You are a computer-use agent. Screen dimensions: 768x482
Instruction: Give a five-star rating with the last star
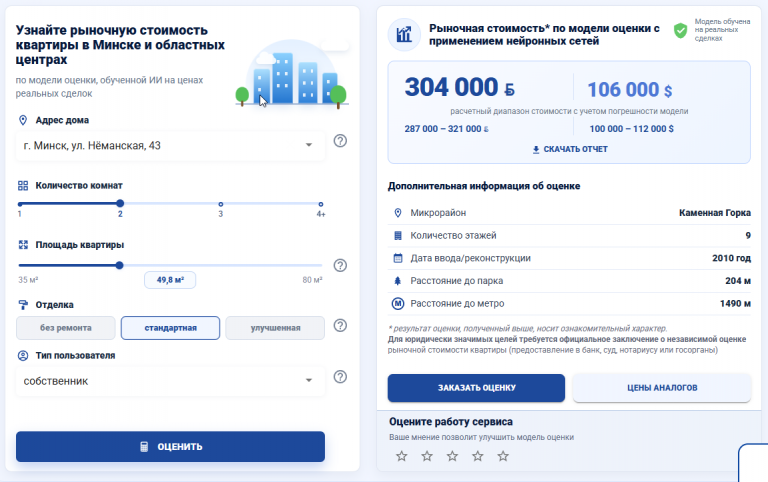(x=503, y=457)
